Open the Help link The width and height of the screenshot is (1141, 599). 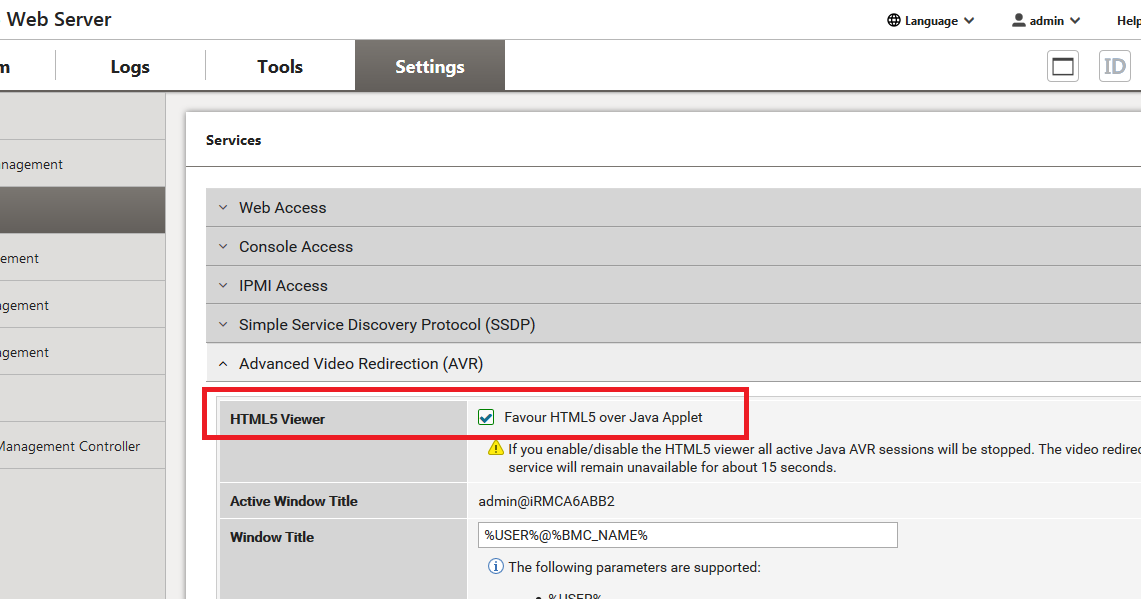(1128, 20)
